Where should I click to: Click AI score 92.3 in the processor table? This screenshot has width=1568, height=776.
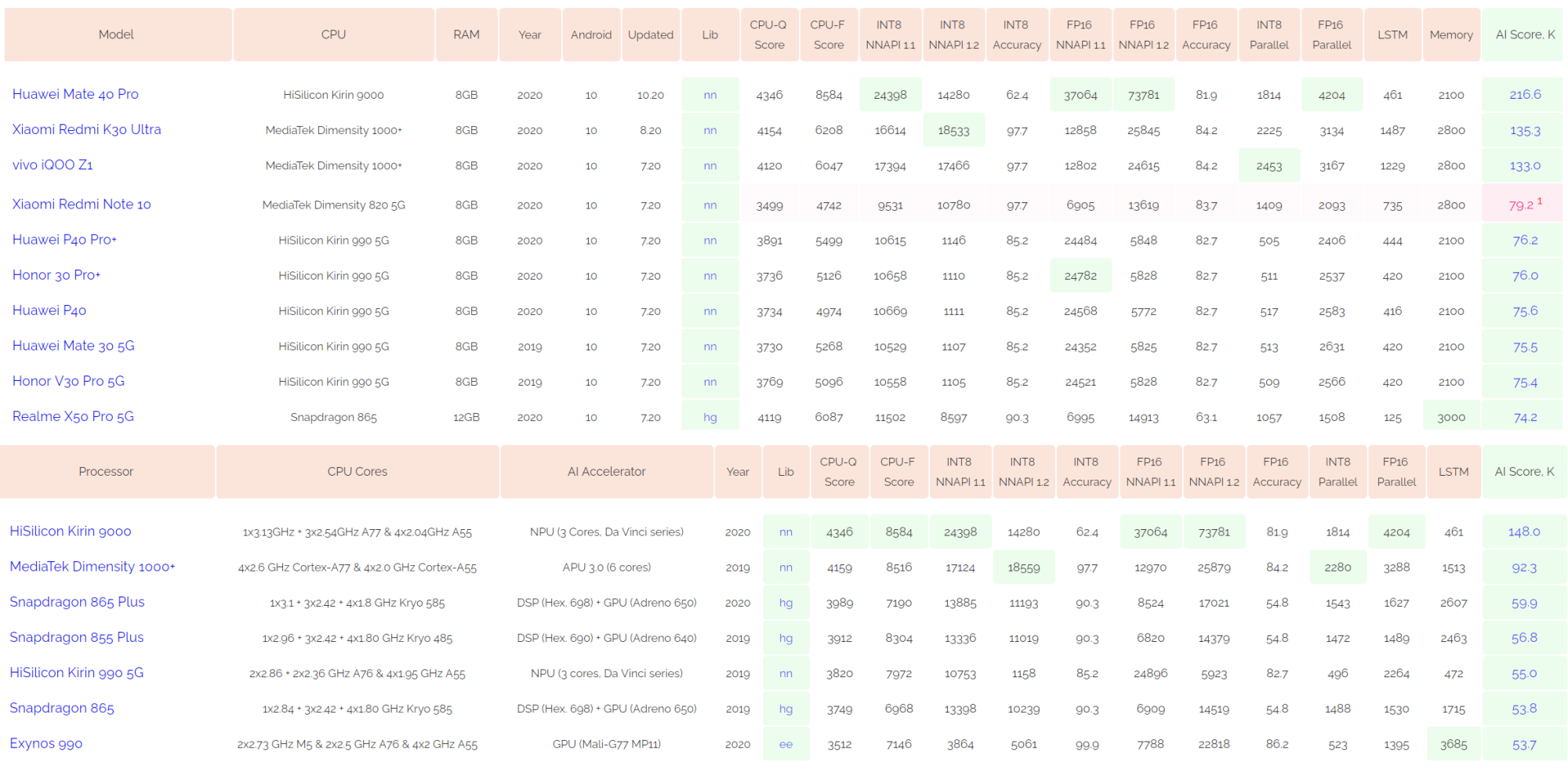1524,567
